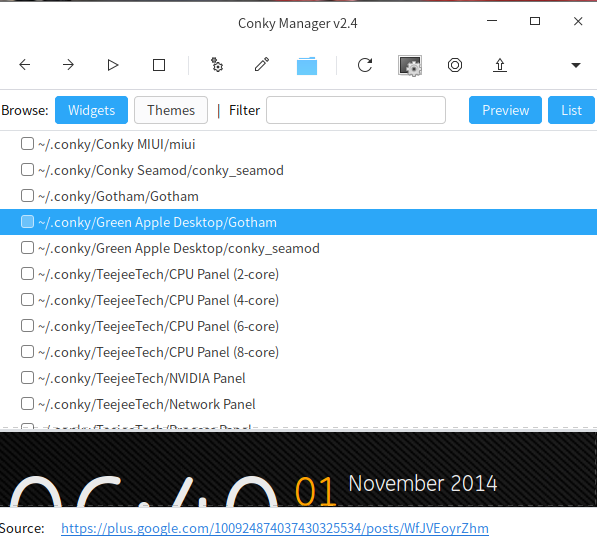Close the Conky Manager window
Screen dimensions: 597x540
[578, 21]
